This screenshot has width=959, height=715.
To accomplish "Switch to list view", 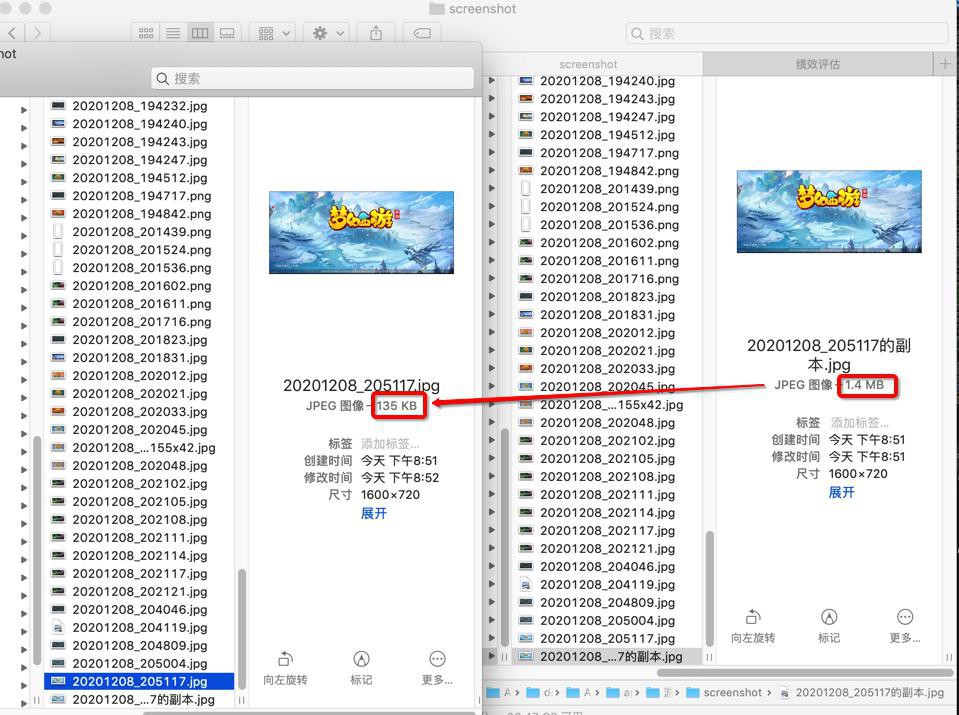I will click(x=173, y=33).
